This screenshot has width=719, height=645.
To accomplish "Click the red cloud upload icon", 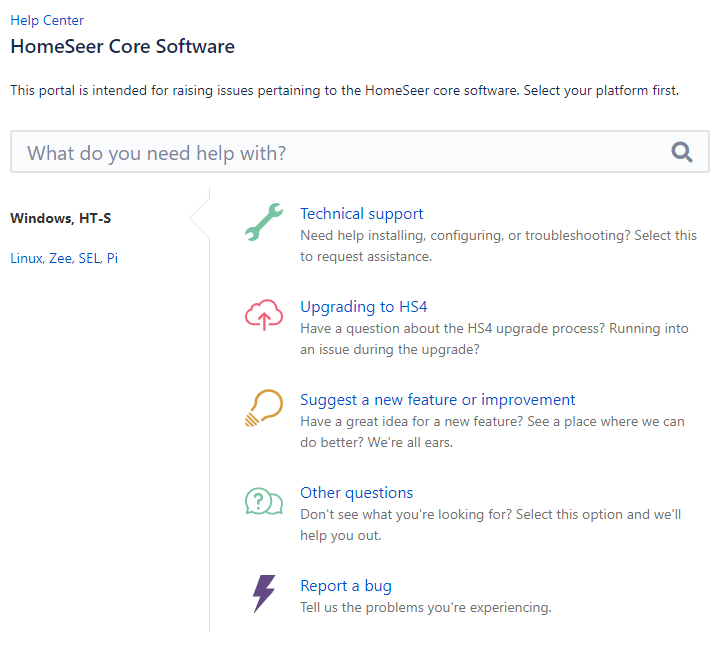I will click(264, 316).
